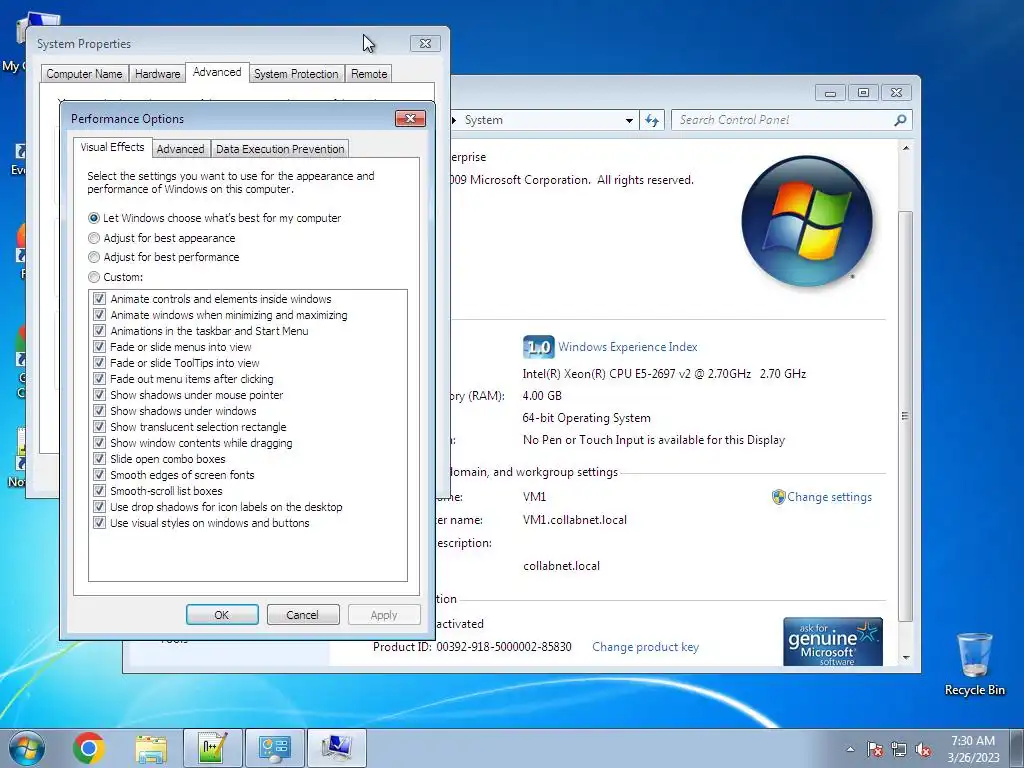Screen dimensions: 1024x768
Task: Switch to the Control Panel taskbar button
Action: (x=274, y=748)
